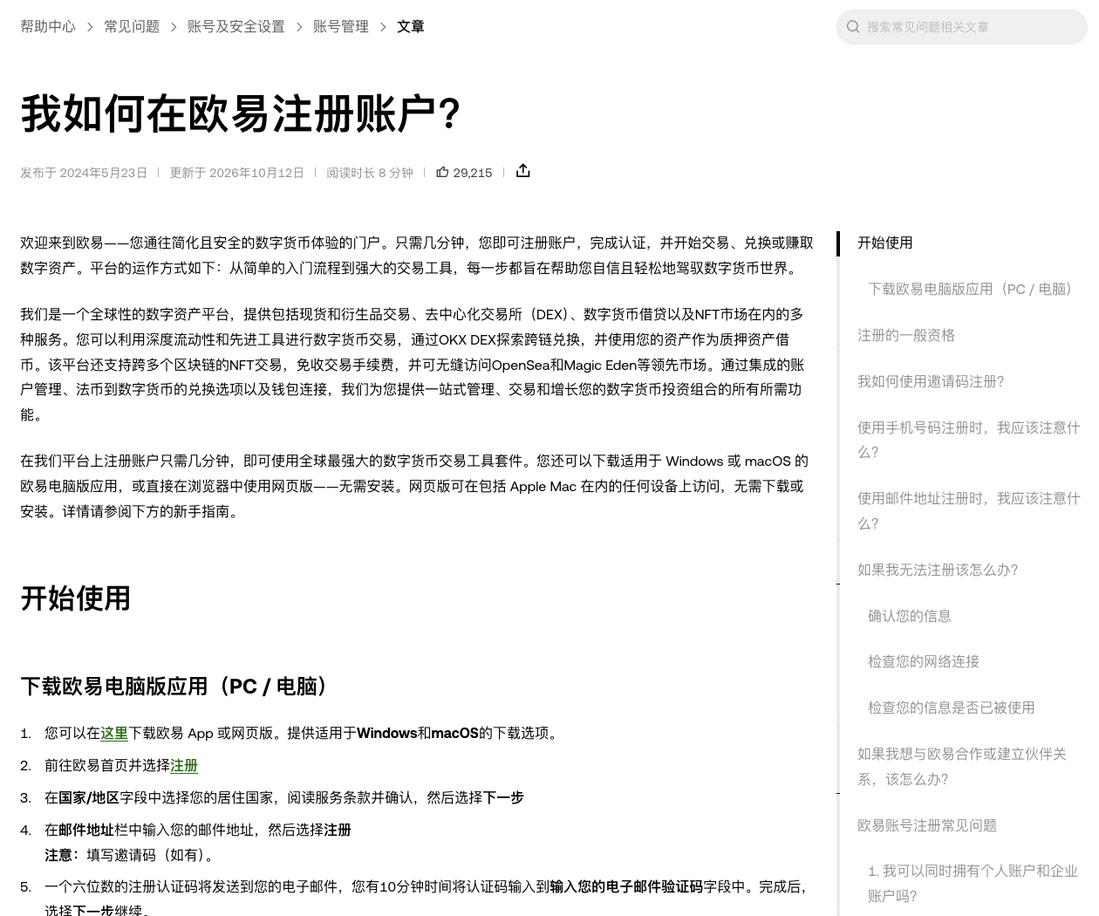Click bold 邮件地址 text in step 4
This screenshot has height=916, width=1099.
pos(86,830)
